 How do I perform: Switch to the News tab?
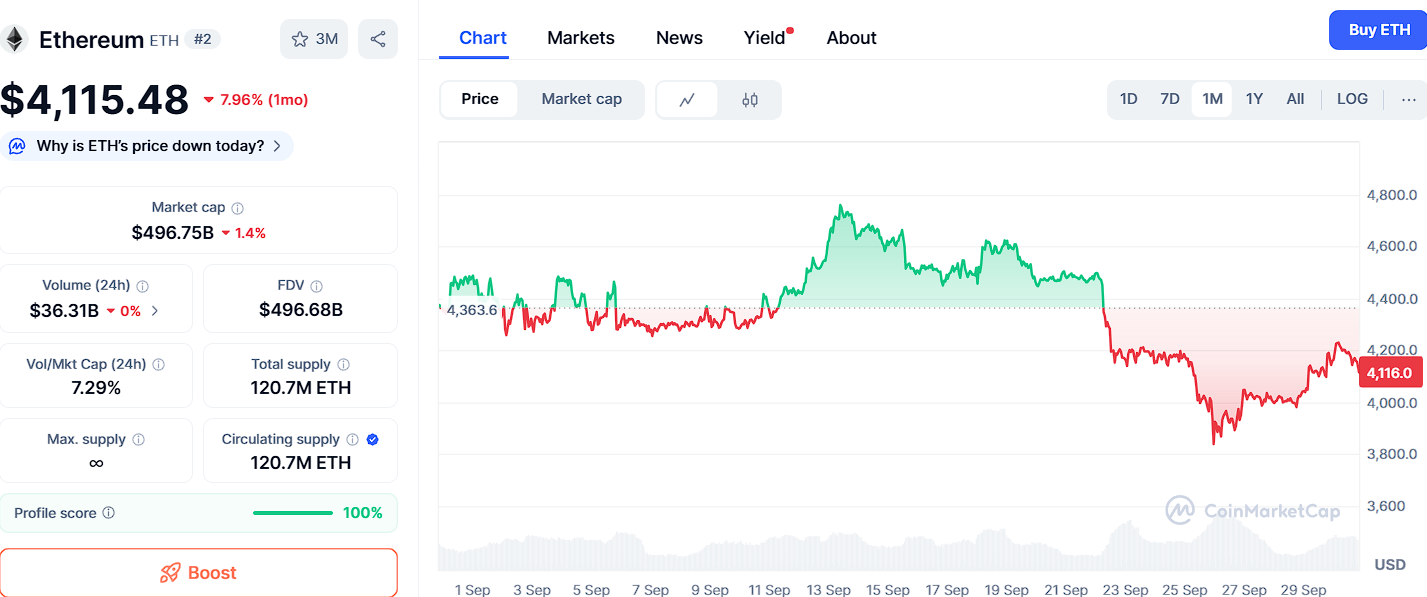tap(679, 38)
